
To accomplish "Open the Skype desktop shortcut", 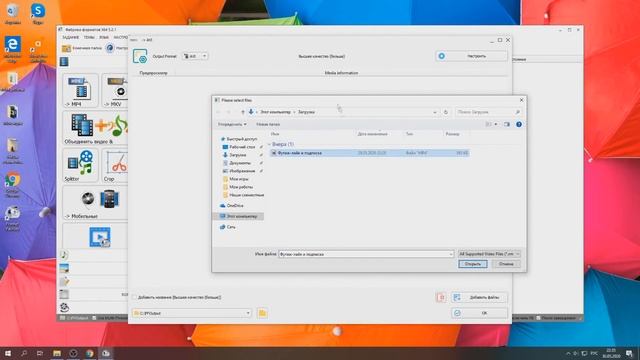I will click(x=38, y=14).
